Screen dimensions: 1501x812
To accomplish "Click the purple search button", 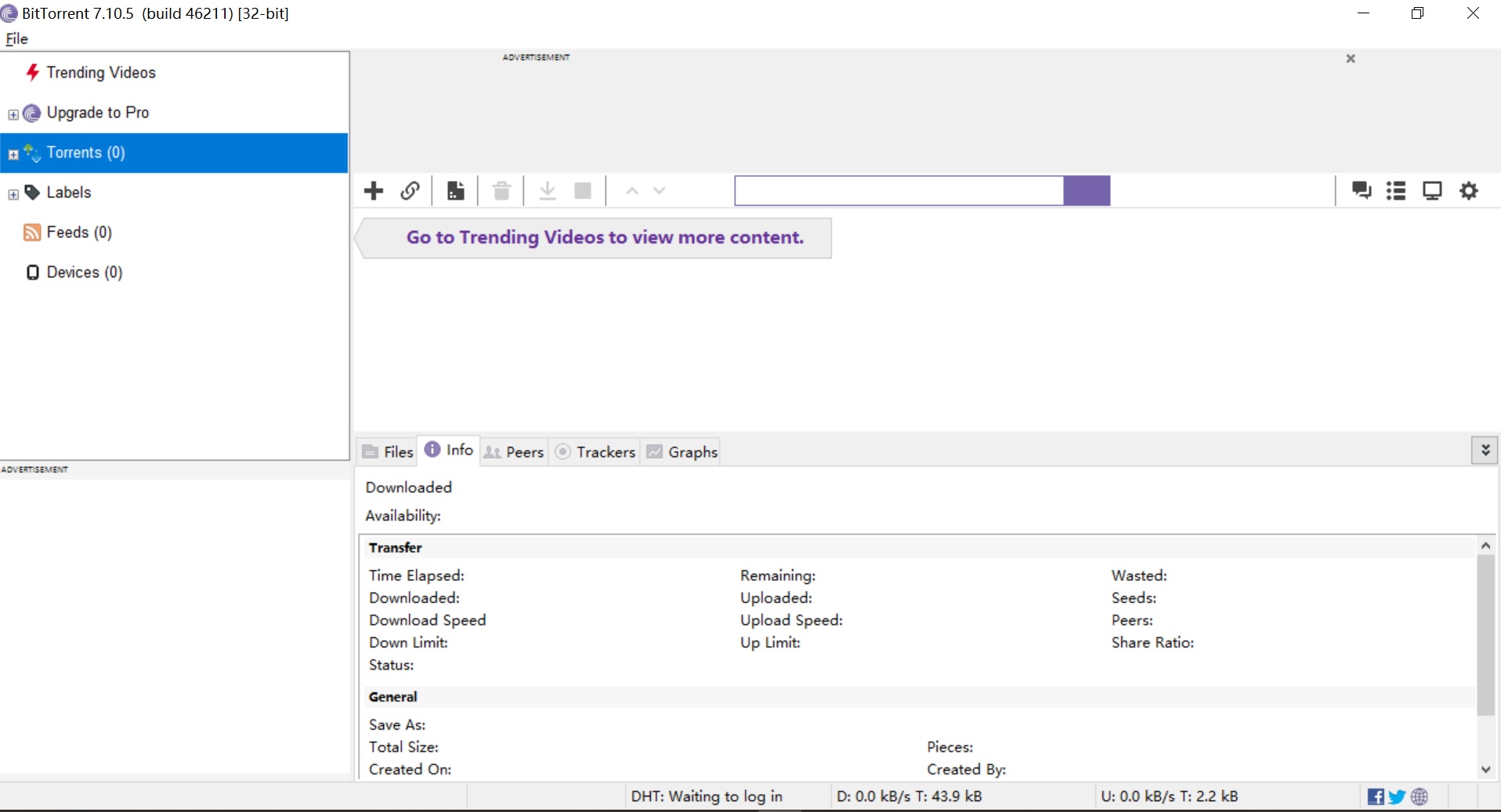I will [1087, 190].
